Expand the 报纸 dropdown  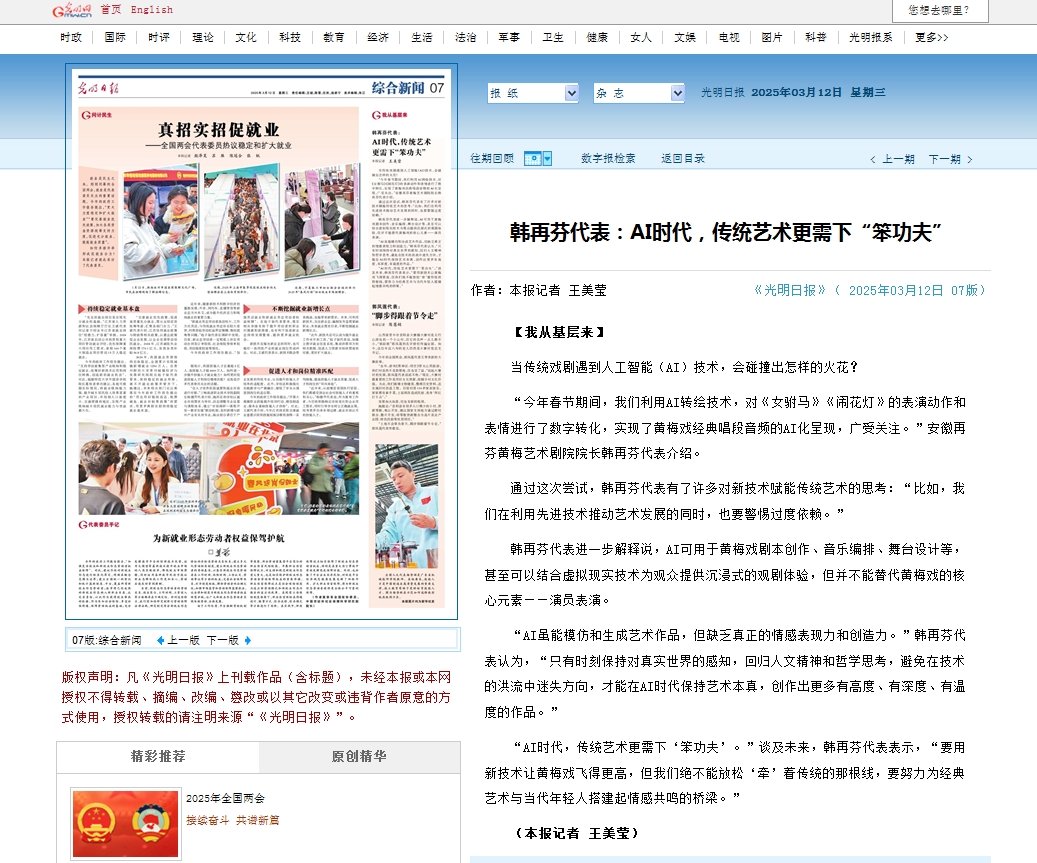(x=532, y=93)
